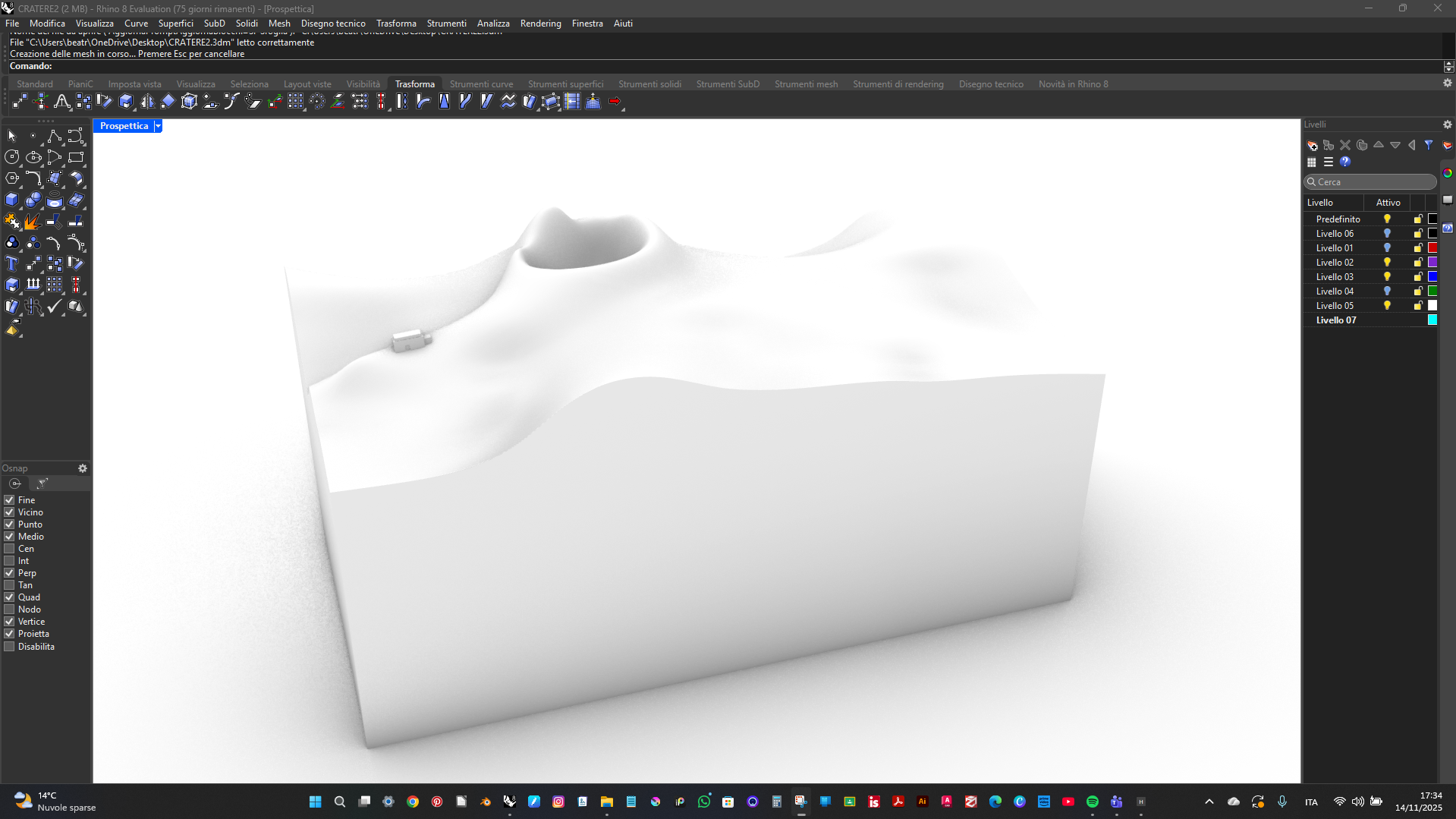Turn off Livello 02 visibility bulb
Screen dimensions: 1456x819
pos(1387,263)
